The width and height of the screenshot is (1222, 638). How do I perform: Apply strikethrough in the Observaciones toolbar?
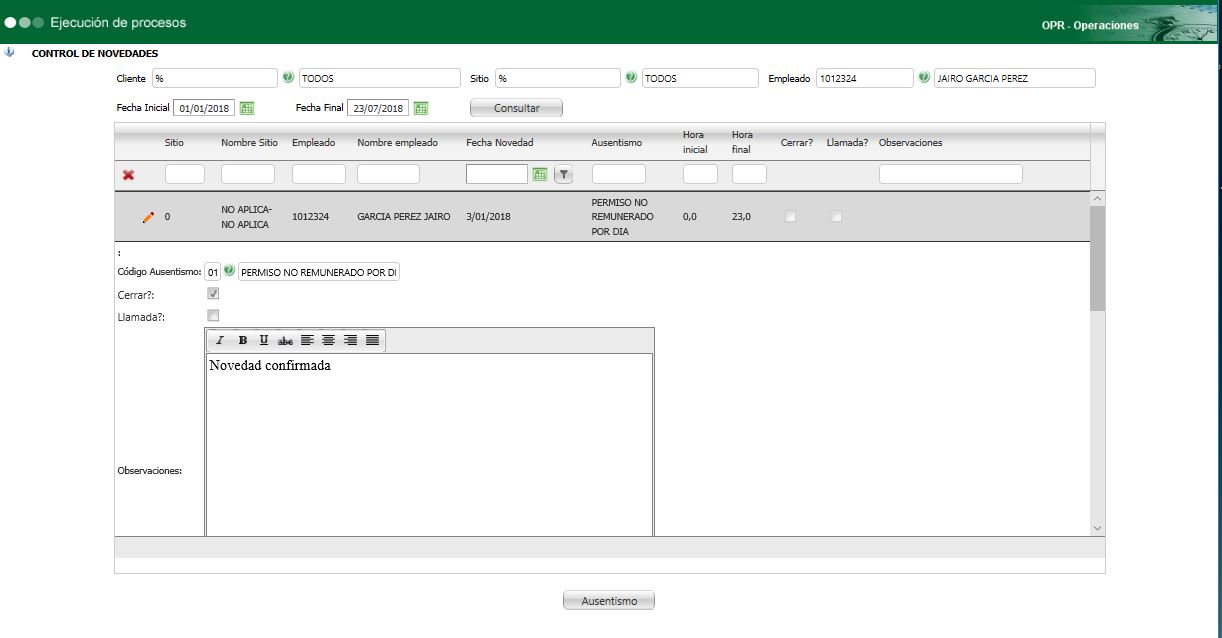pyautogui.click(x=285, y=341)
